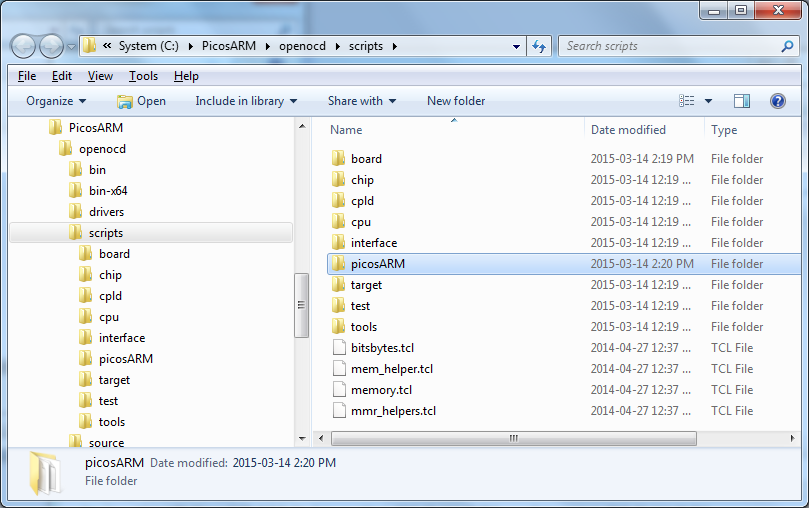Open the Help menu
This screenshot has height=508, width=809.
[186, 76]
